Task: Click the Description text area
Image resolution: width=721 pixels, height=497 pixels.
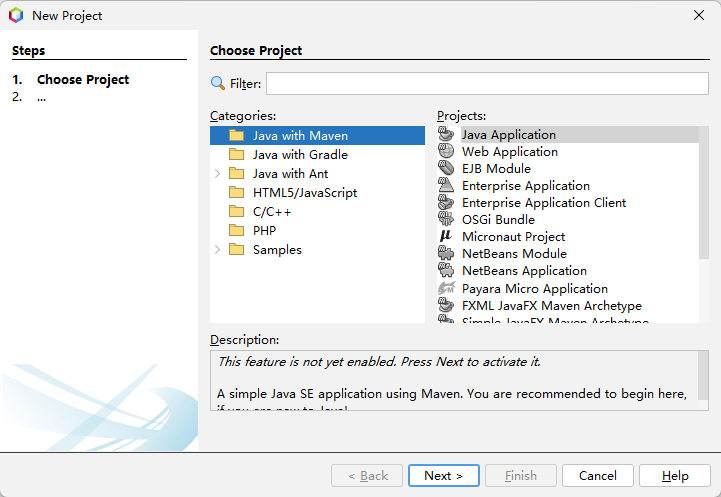Action: [454, 380]
